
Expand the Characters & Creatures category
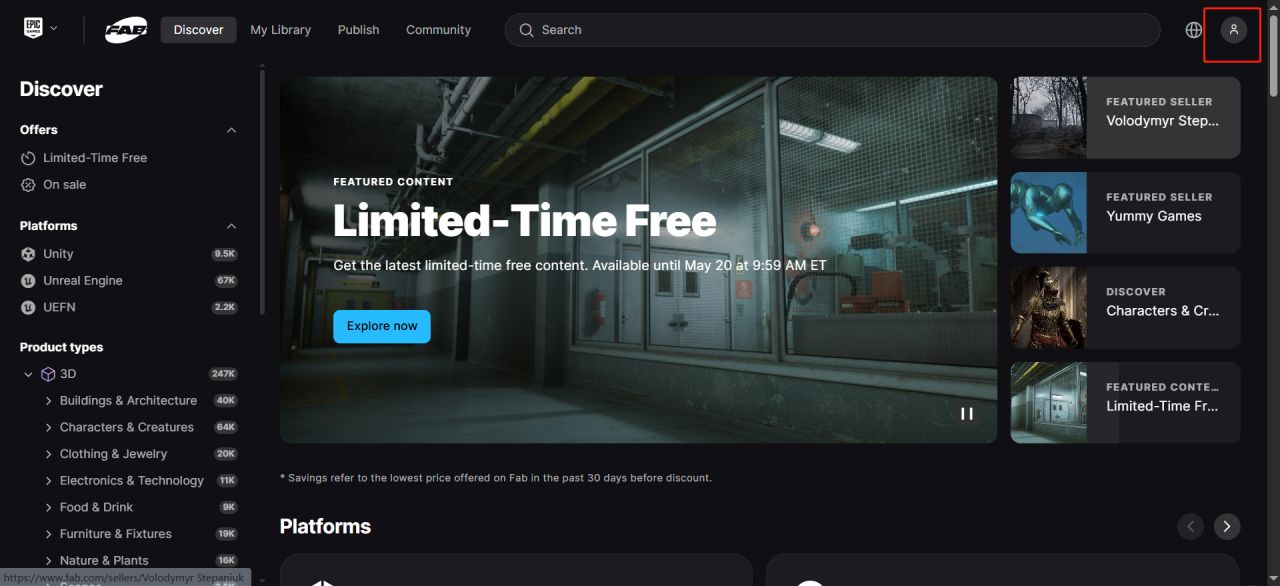[x=49, y=427]
